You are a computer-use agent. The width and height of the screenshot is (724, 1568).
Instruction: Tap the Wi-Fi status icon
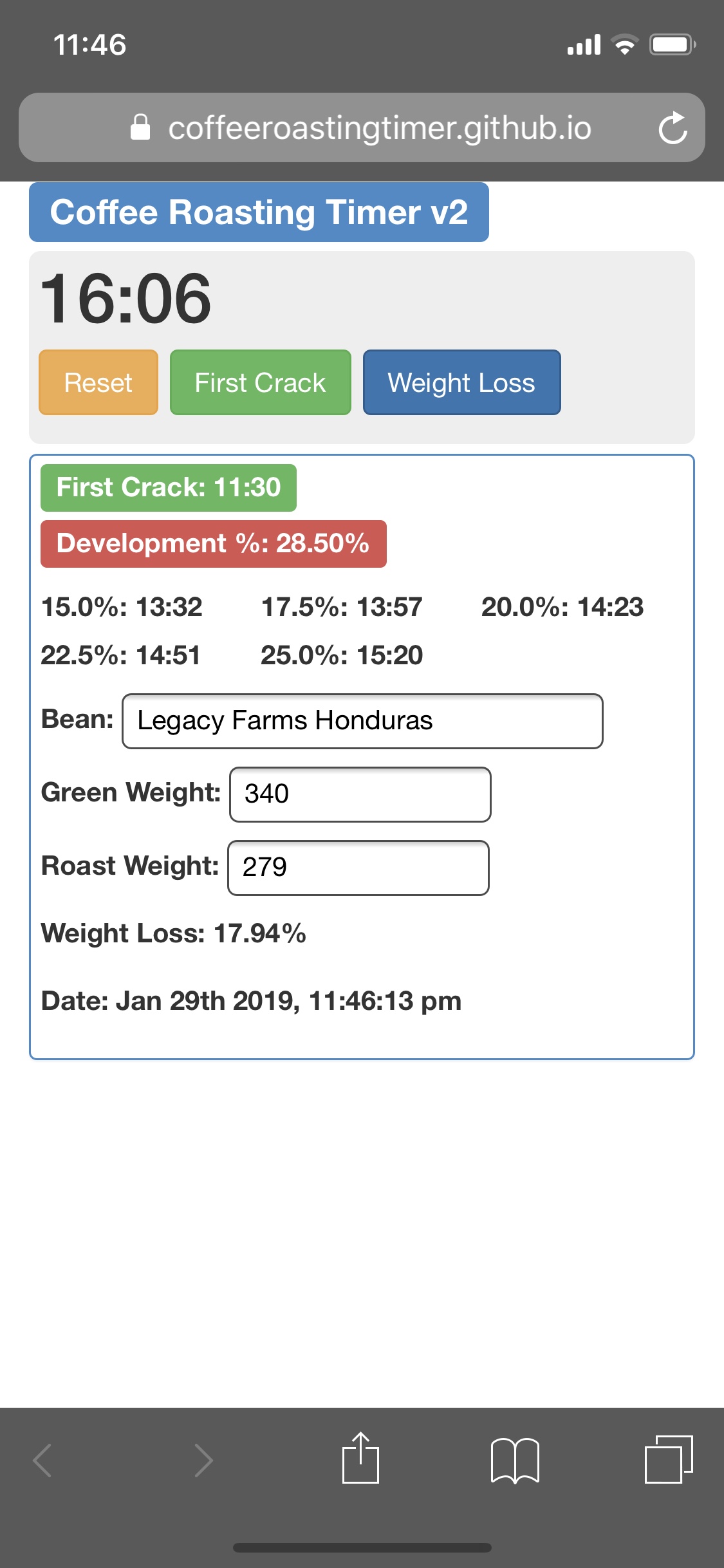tap(624, 44)
